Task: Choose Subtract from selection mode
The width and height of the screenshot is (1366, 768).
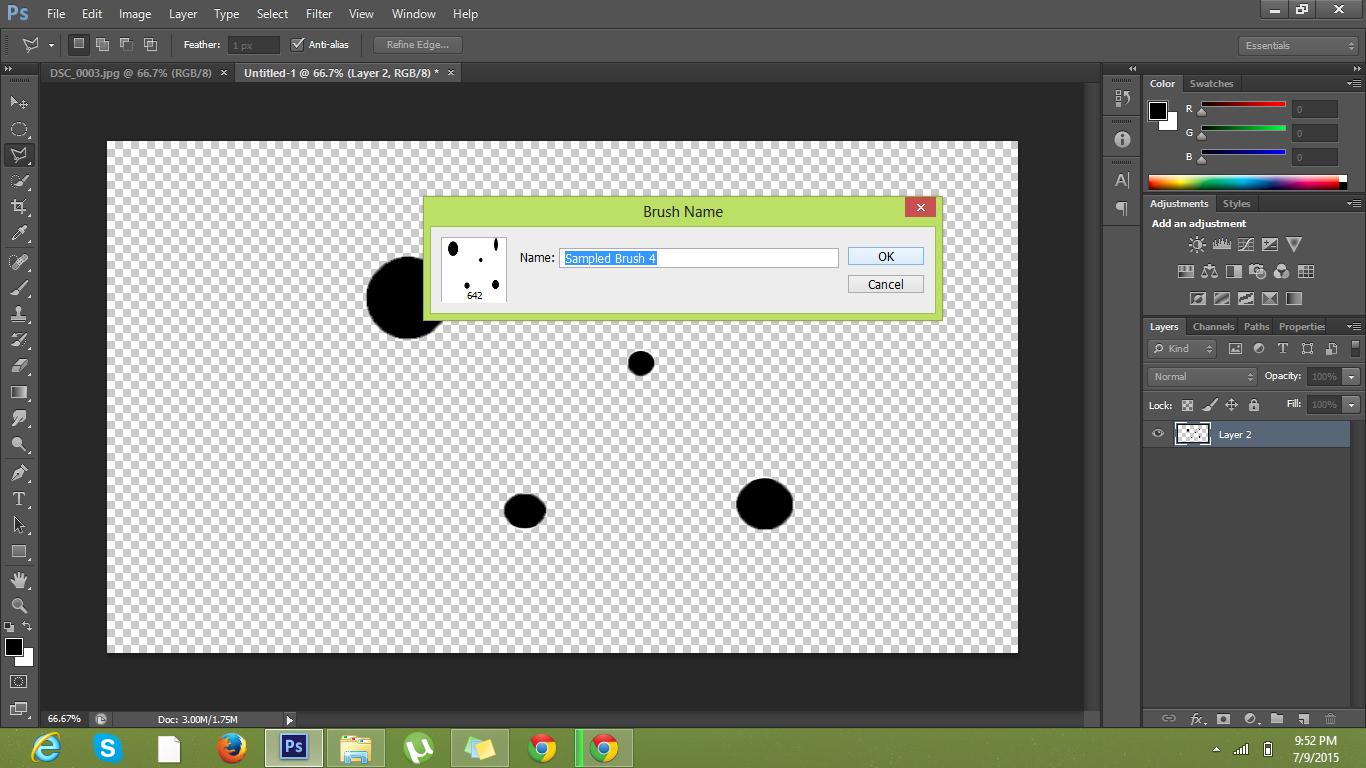Action: coord(127,44)
